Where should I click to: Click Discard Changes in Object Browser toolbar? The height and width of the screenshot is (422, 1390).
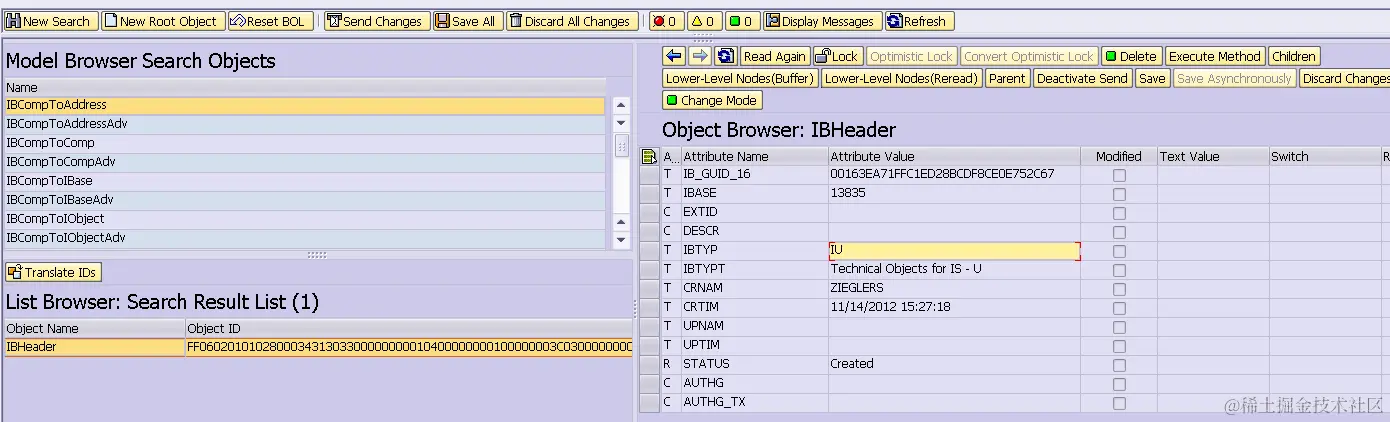1345,78
